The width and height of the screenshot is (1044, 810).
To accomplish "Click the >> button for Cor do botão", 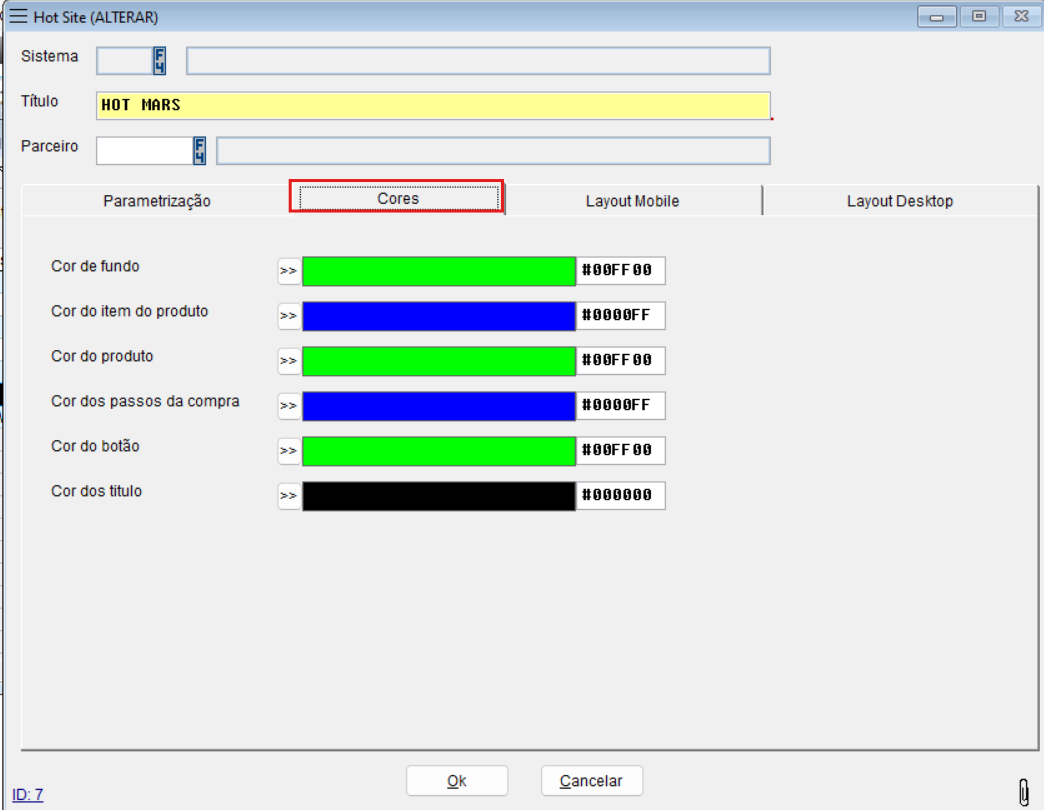I will tap(289, 451).
